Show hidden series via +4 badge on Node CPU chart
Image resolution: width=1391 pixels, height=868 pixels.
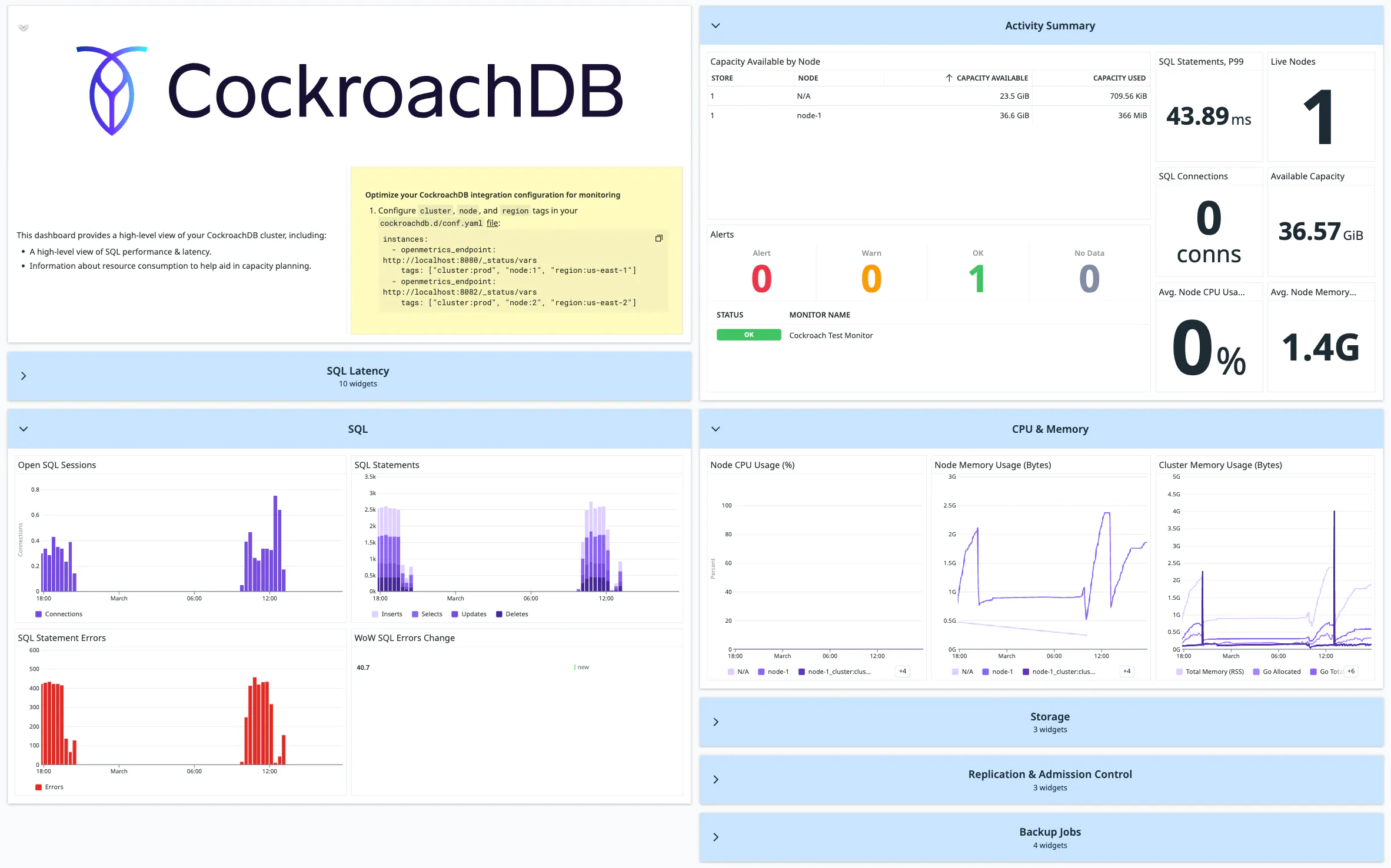[902, 671]
